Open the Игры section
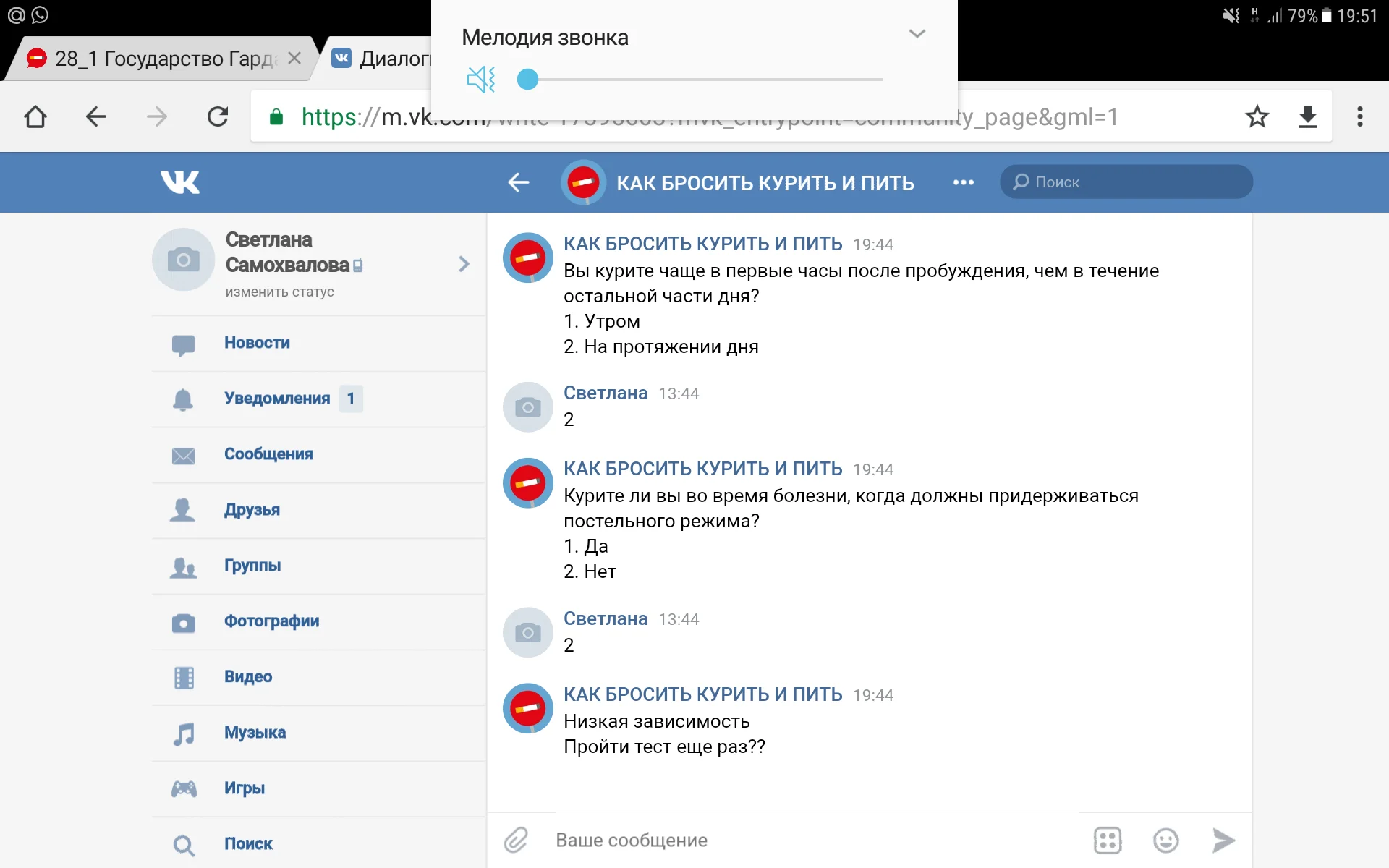The height and width of the screenshot is (868, 1389). 245,788
